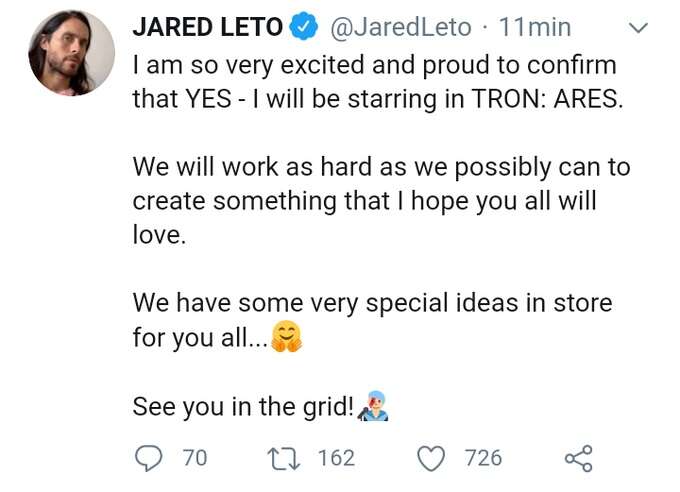Open the tweet via the 11min timestamp

point(535,28)
